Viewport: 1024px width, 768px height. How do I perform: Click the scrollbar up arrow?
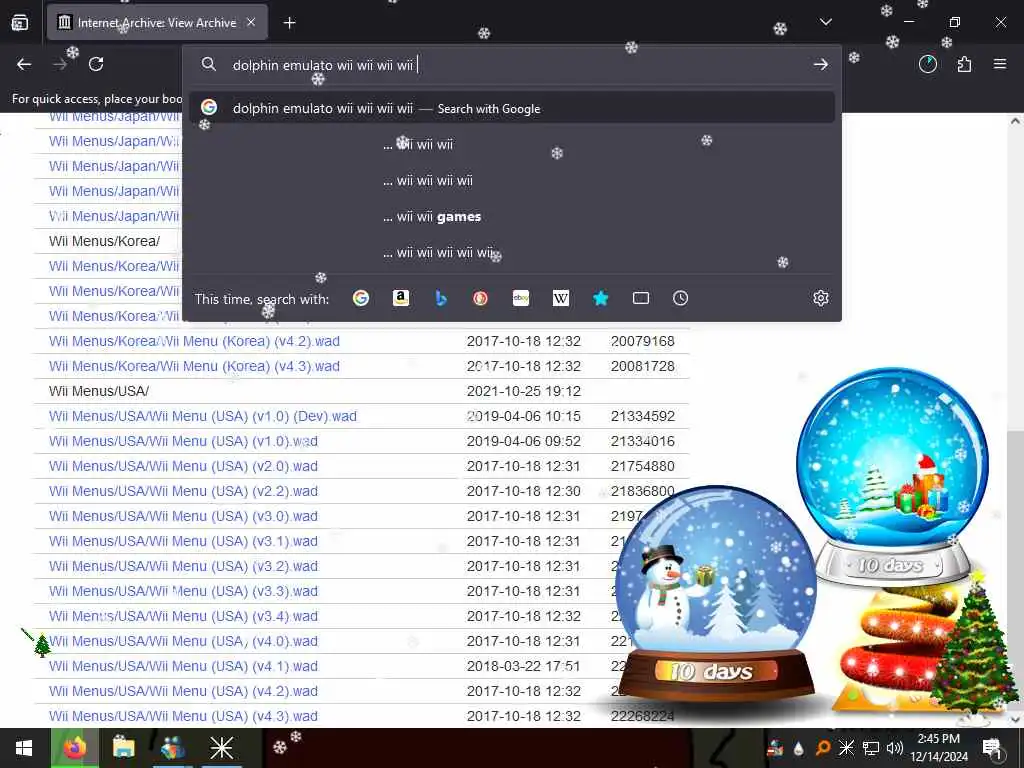(x=1015, y=121)
